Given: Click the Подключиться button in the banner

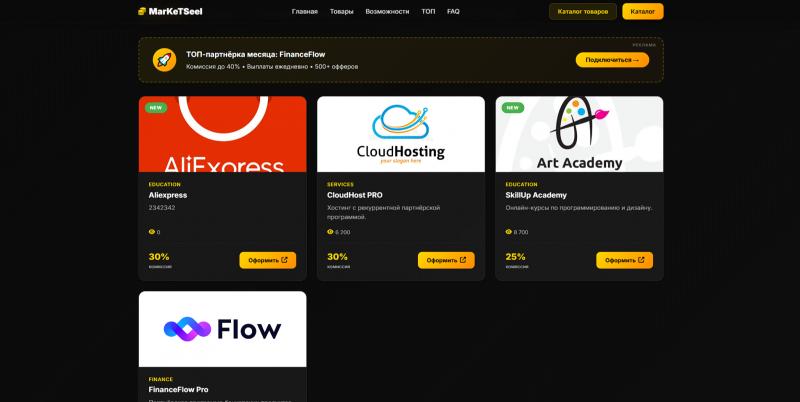Looking at the screenshot, I should click(612, 60).
